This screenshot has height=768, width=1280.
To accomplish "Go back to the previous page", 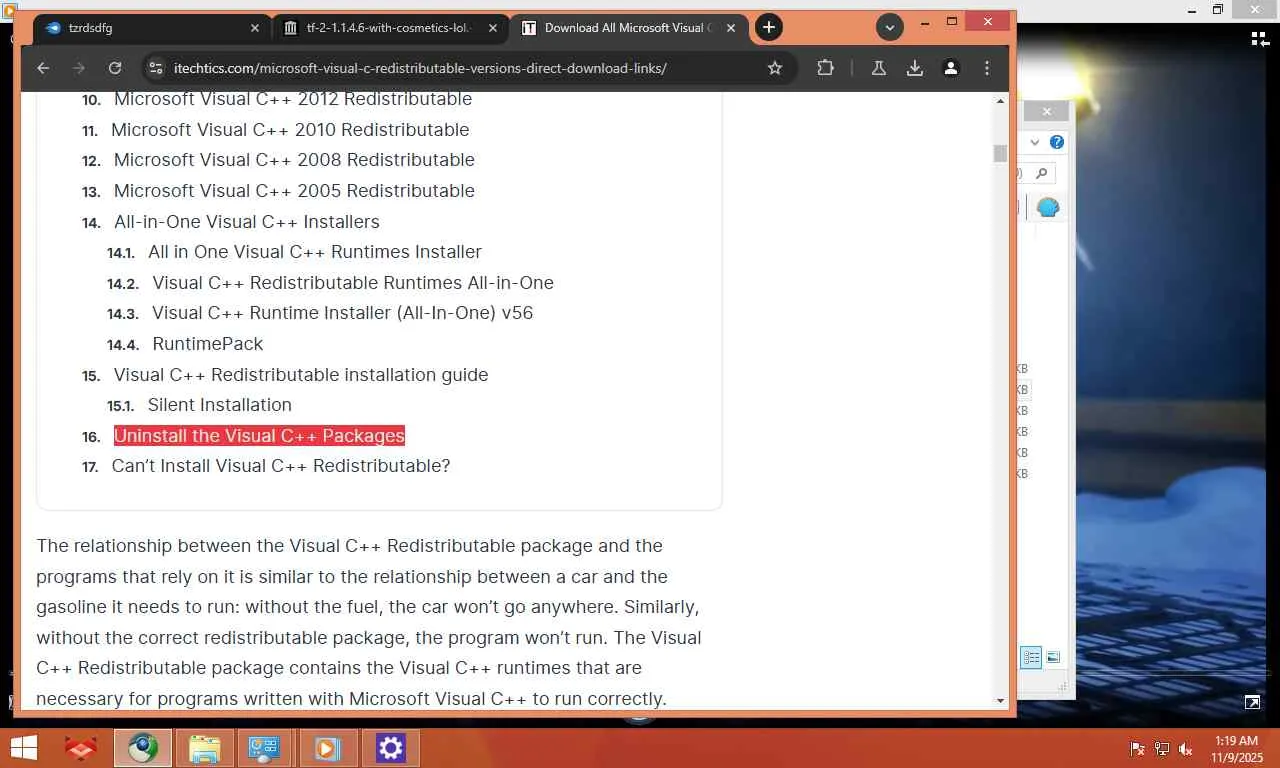I will tap(42, 68).
